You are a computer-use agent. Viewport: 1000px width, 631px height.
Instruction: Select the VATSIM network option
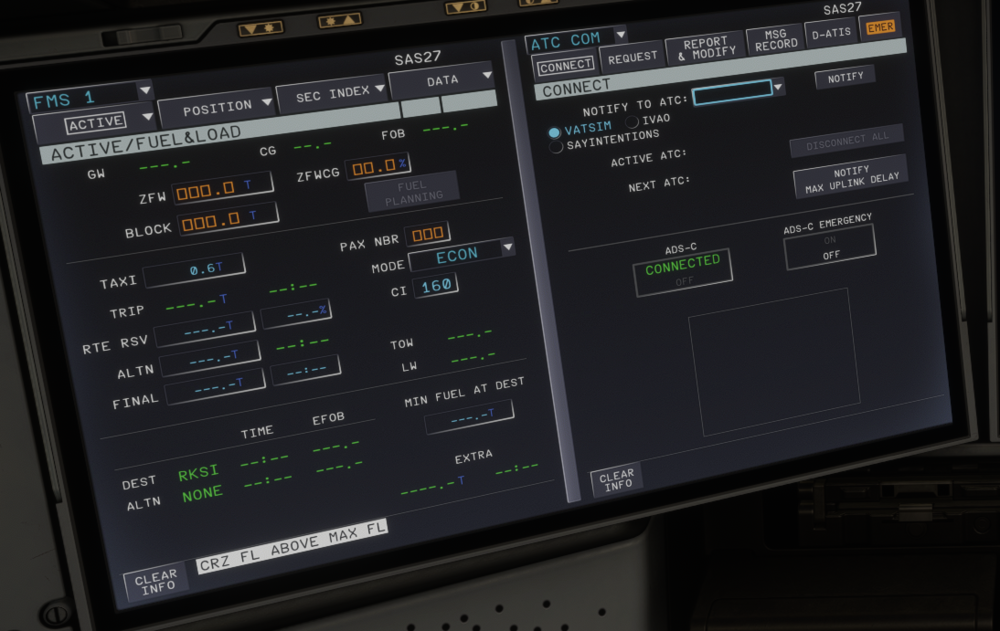click(555, 131)
